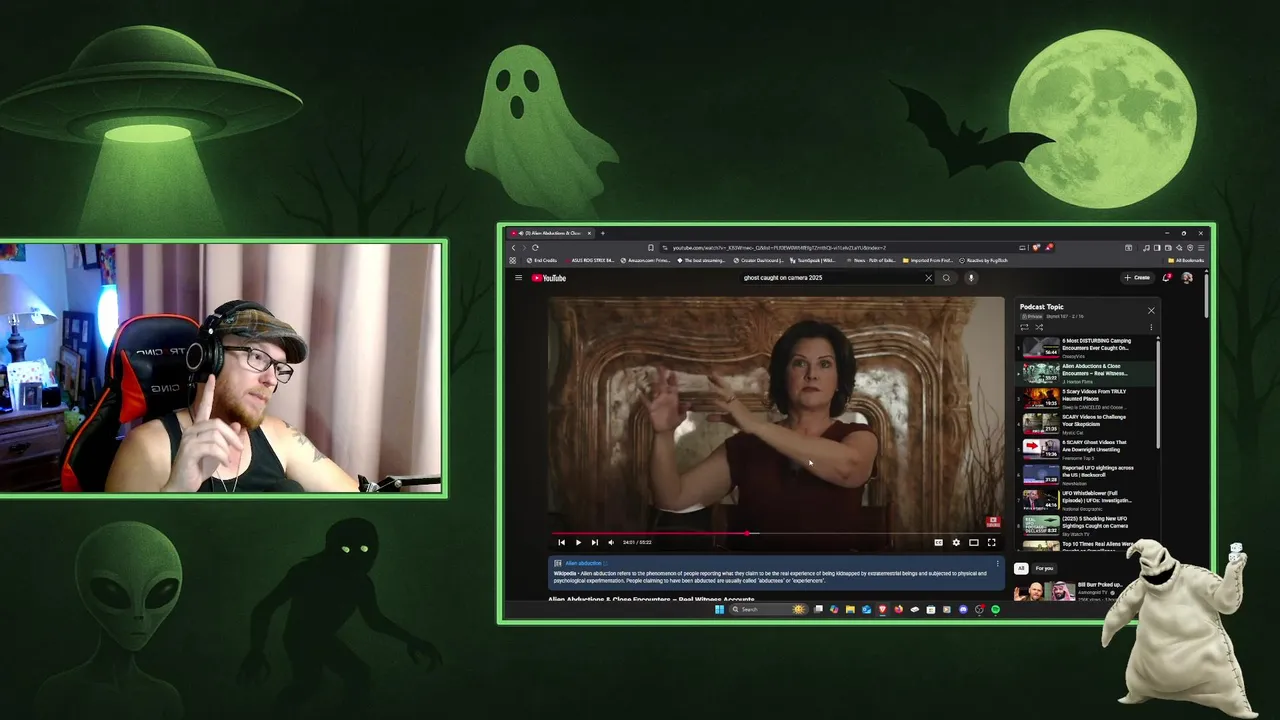Expand the 'Imported From Firefox' bookmark folder

(x=928, y=260)
